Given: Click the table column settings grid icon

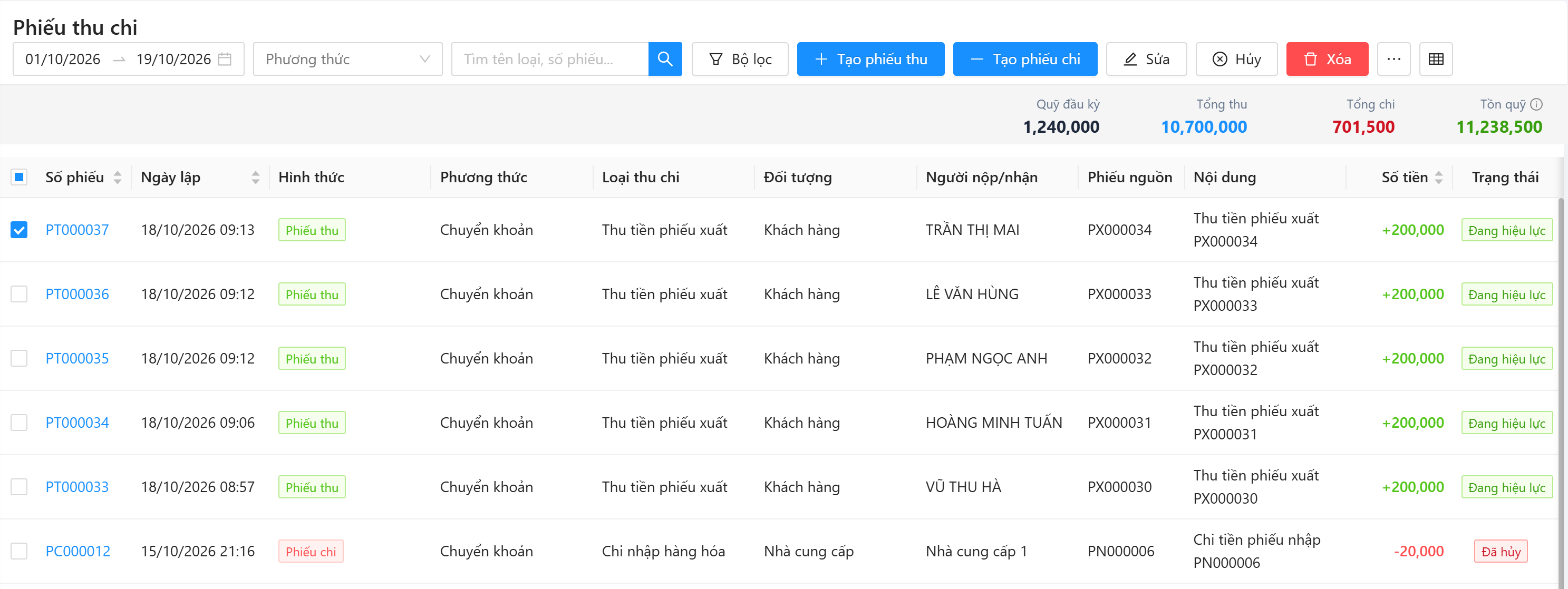Looking at the screenshot, I should (x=1435, y=59).
